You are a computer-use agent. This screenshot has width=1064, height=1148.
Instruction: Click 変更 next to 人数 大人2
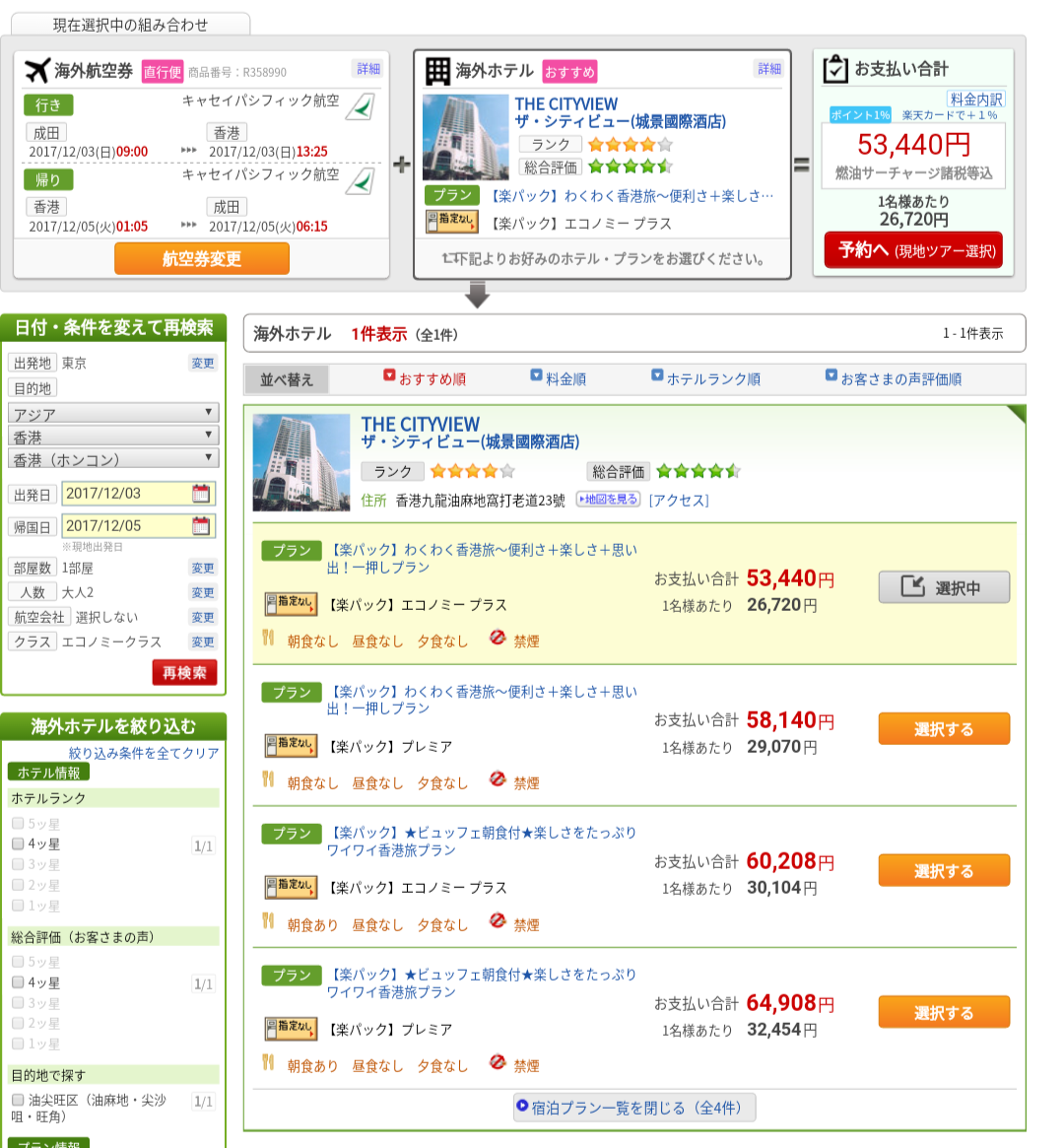[x=203, y=592]
